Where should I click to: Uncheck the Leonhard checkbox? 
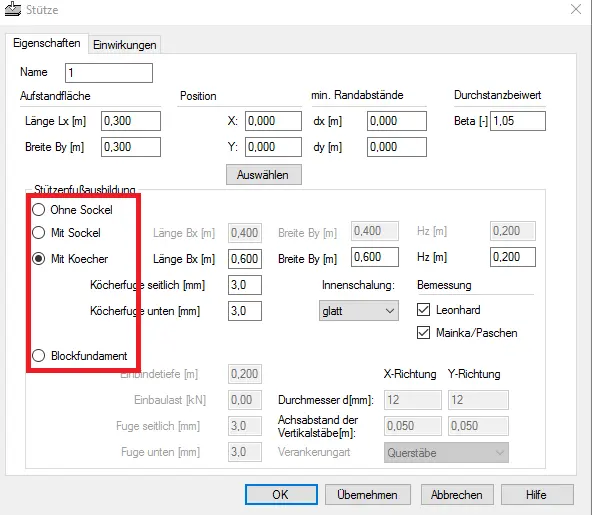tap(423, 310)
